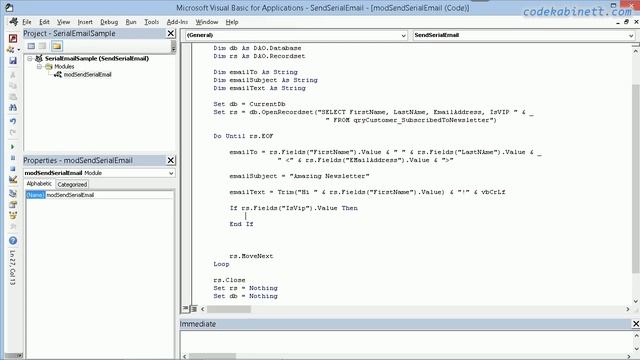Image resolution: width=640 pixels, height=360 pixels.
Task: Open the Window menu
Action: coord(207,22)
